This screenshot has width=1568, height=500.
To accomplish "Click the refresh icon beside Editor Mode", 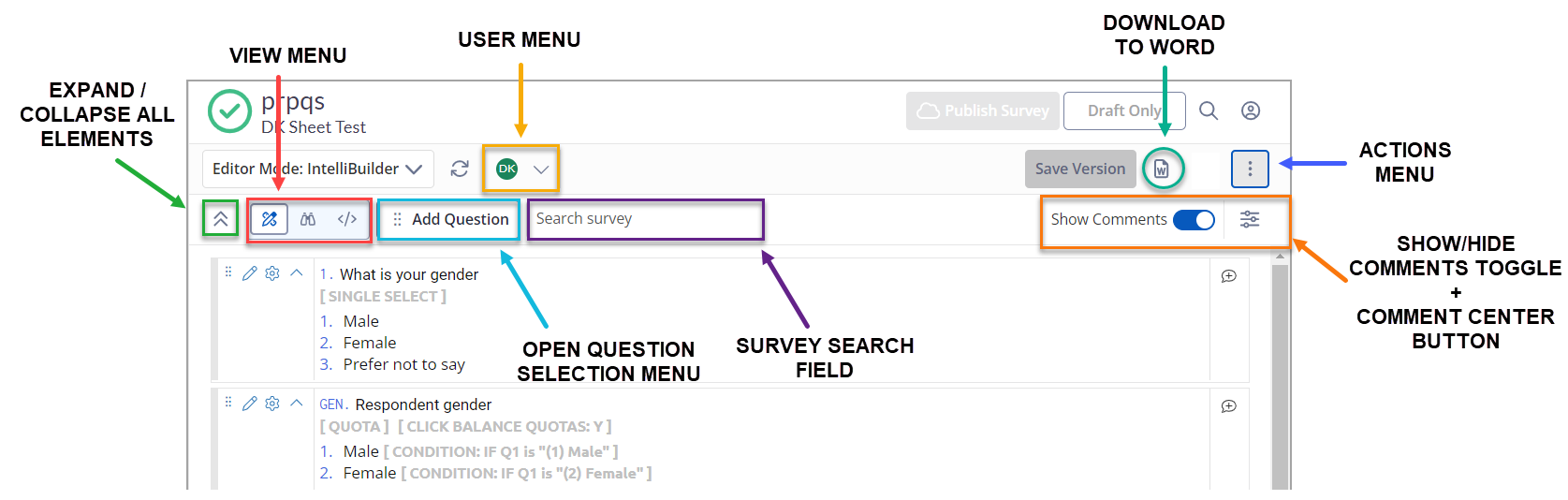I will (460, 169).
